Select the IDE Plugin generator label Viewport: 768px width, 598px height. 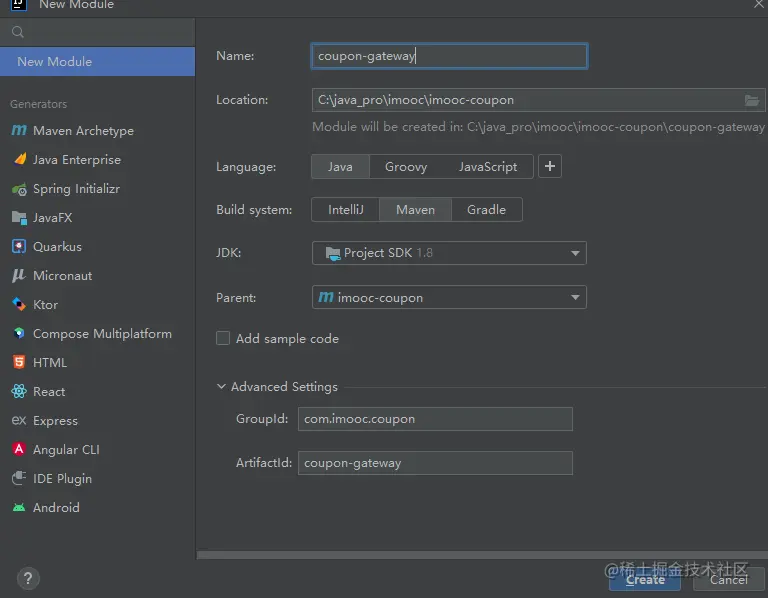click(x=62, y=478)
